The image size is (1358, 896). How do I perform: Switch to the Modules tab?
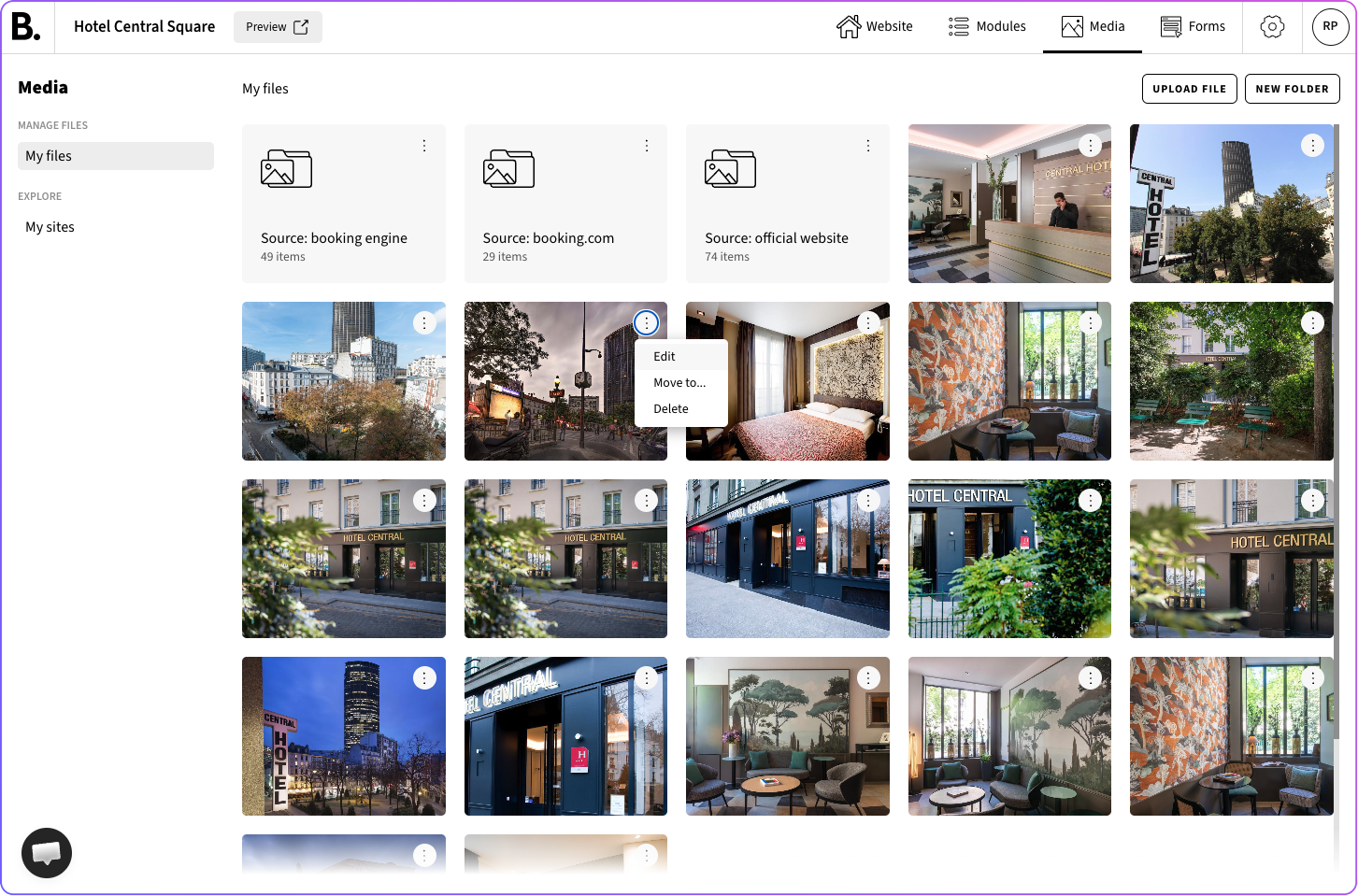click(987, 27)
